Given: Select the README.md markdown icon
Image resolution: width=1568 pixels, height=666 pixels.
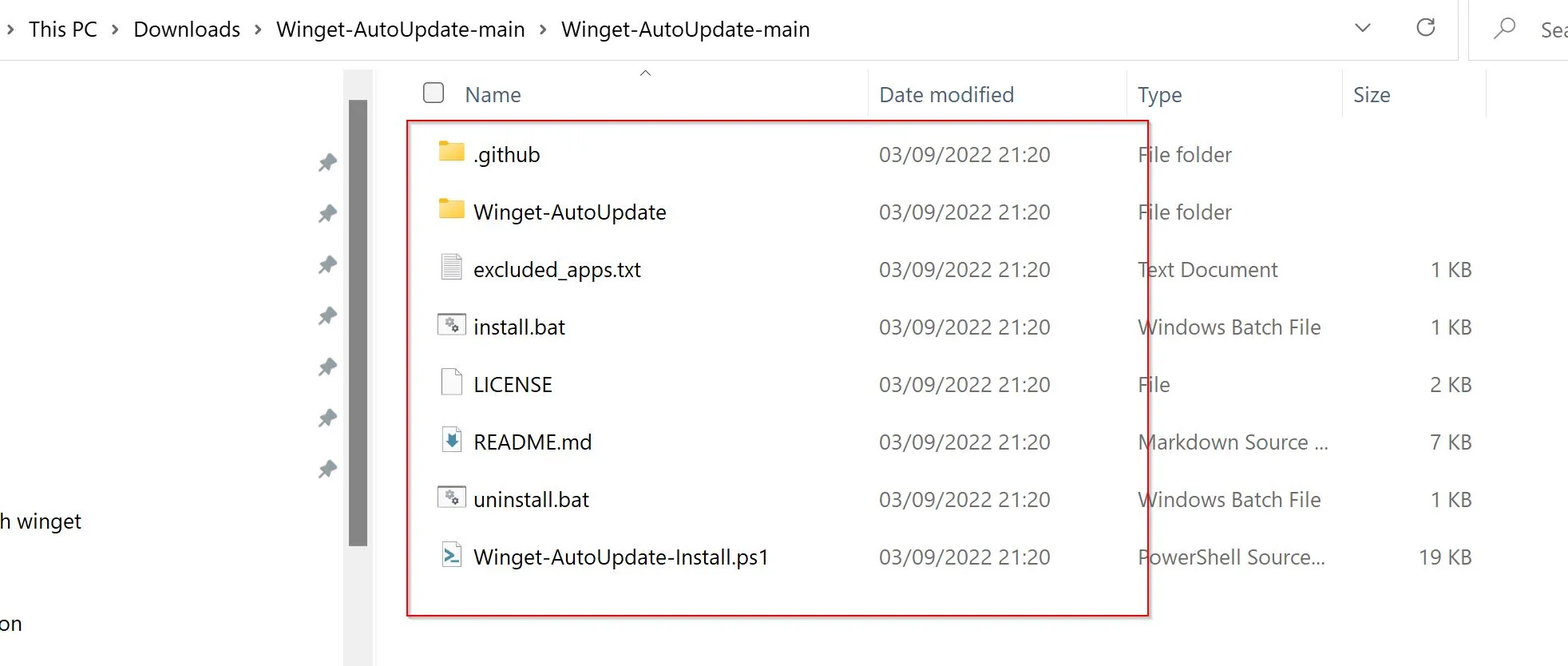Looking at the screenshot, I should tap(451, 439).
